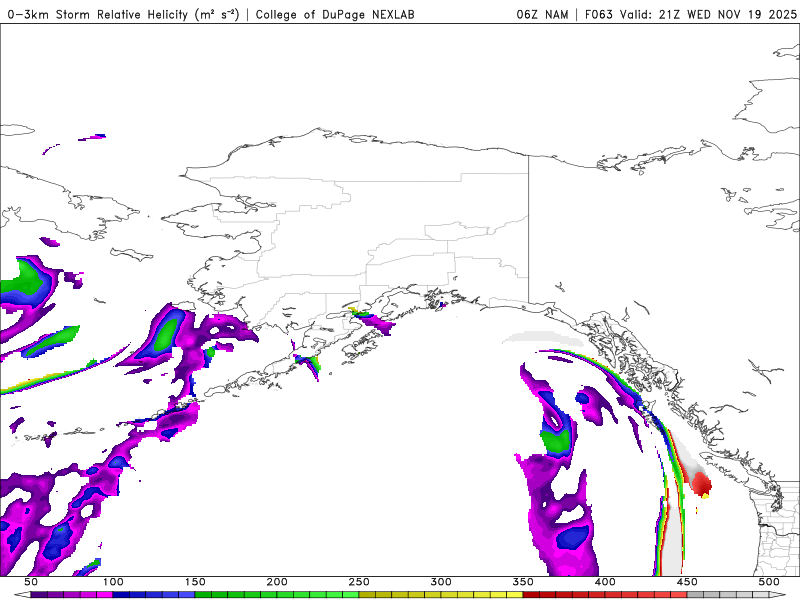The image size is (800, 600).
Task: Click the red helicity maximum blob off Vancouver Island
Action: point(702,483)
